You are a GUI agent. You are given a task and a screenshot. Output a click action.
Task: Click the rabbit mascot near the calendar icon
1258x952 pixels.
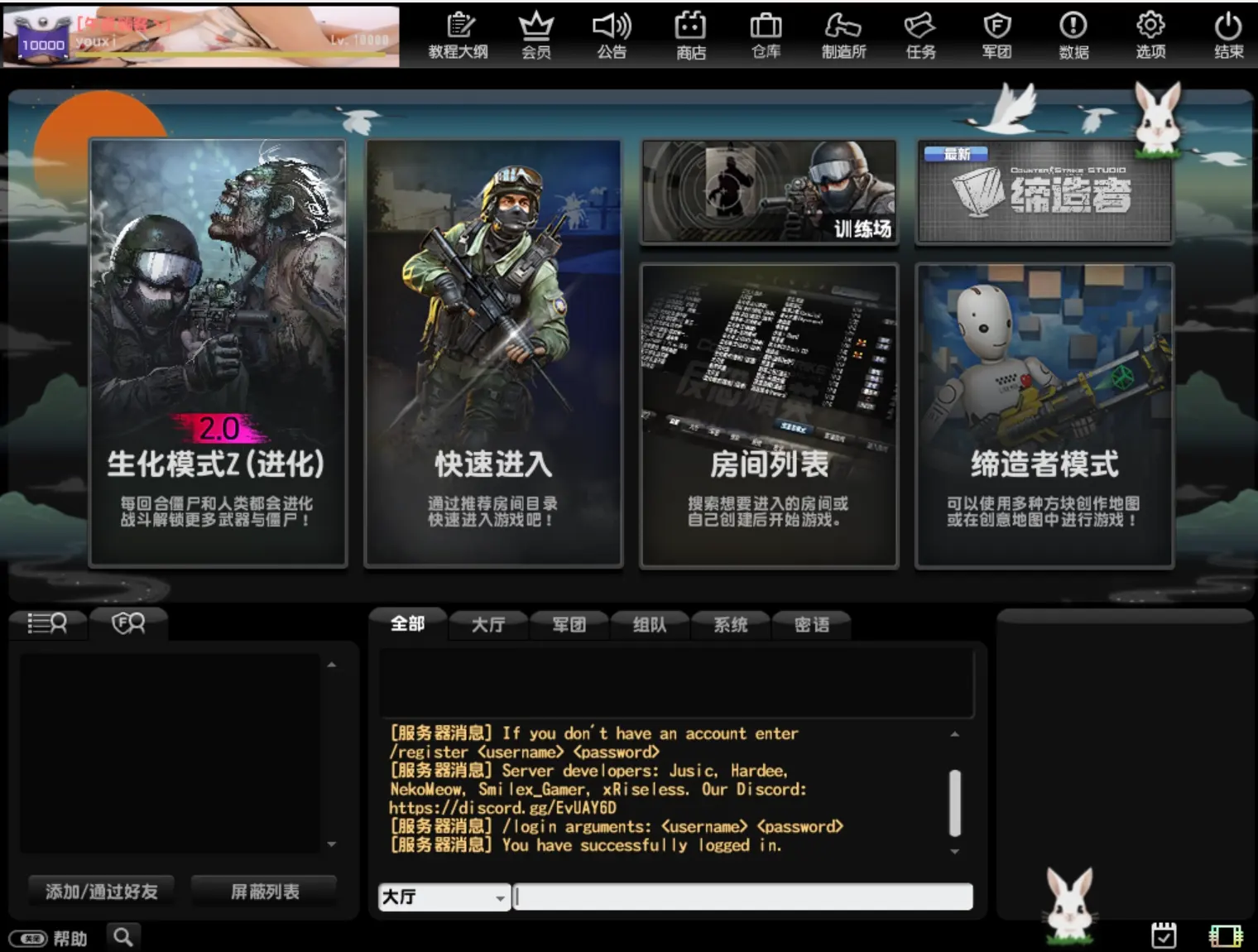(x=1070, y=905)
